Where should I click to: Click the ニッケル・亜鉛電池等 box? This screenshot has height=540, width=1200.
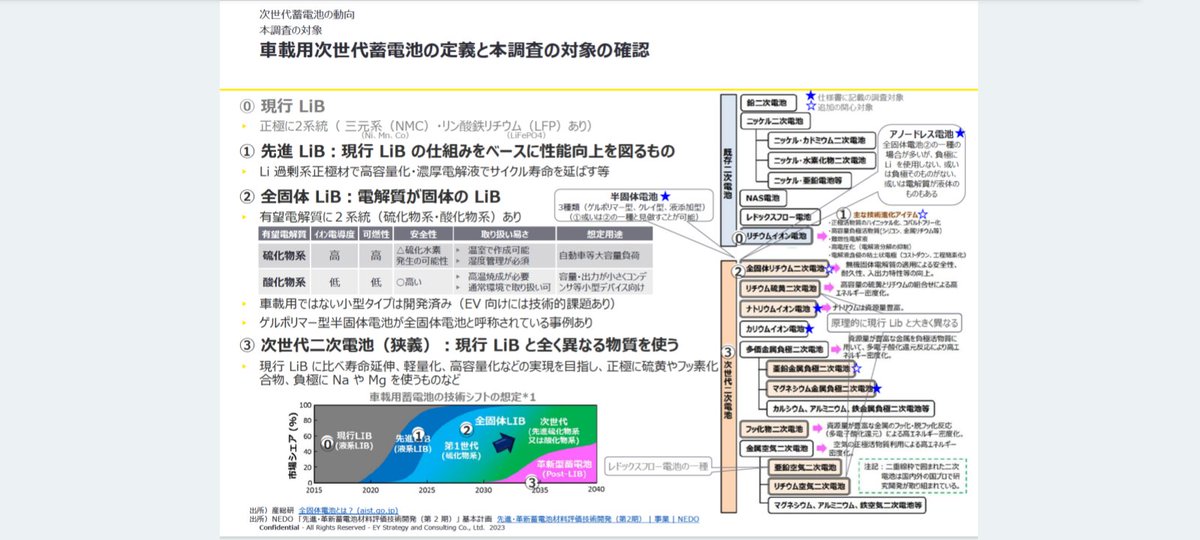(810, 180)
